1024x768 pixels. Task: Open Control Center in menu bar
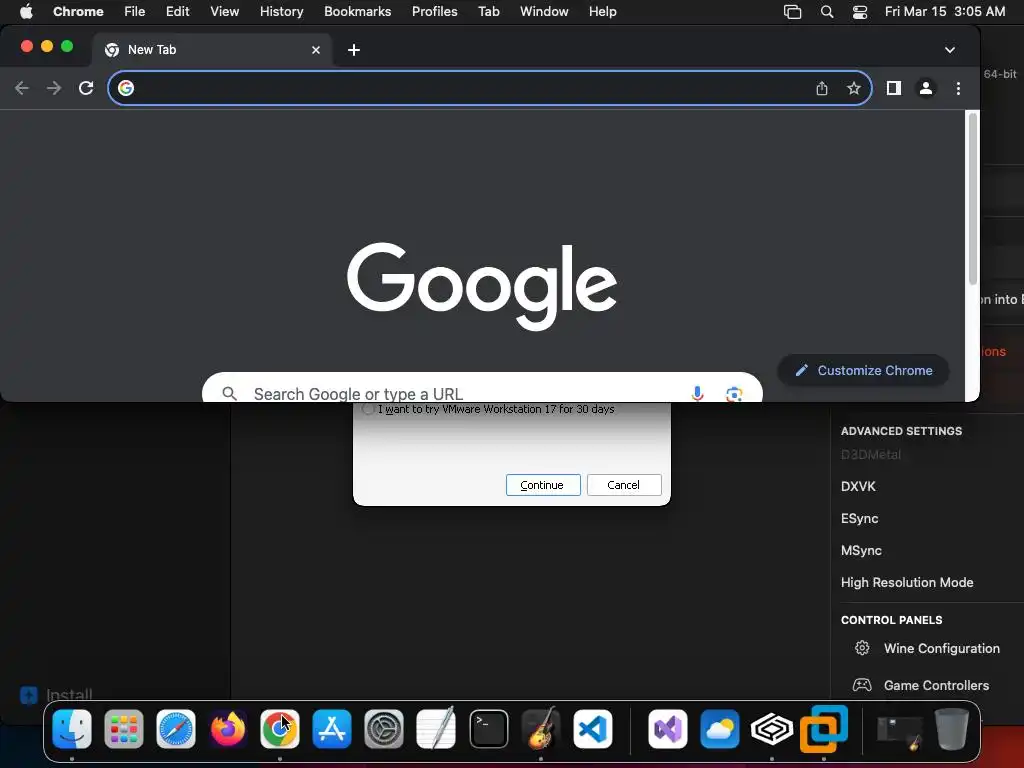click(860, 12)
